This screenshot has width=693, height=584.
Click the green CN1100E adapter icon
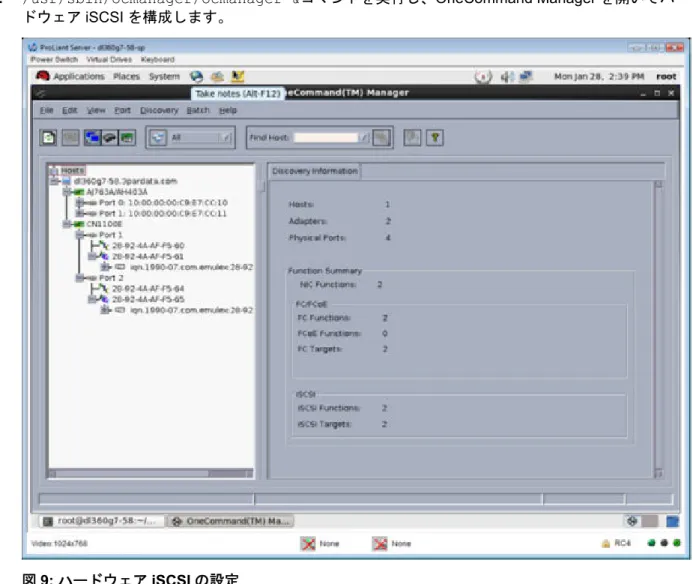point(79,224)
